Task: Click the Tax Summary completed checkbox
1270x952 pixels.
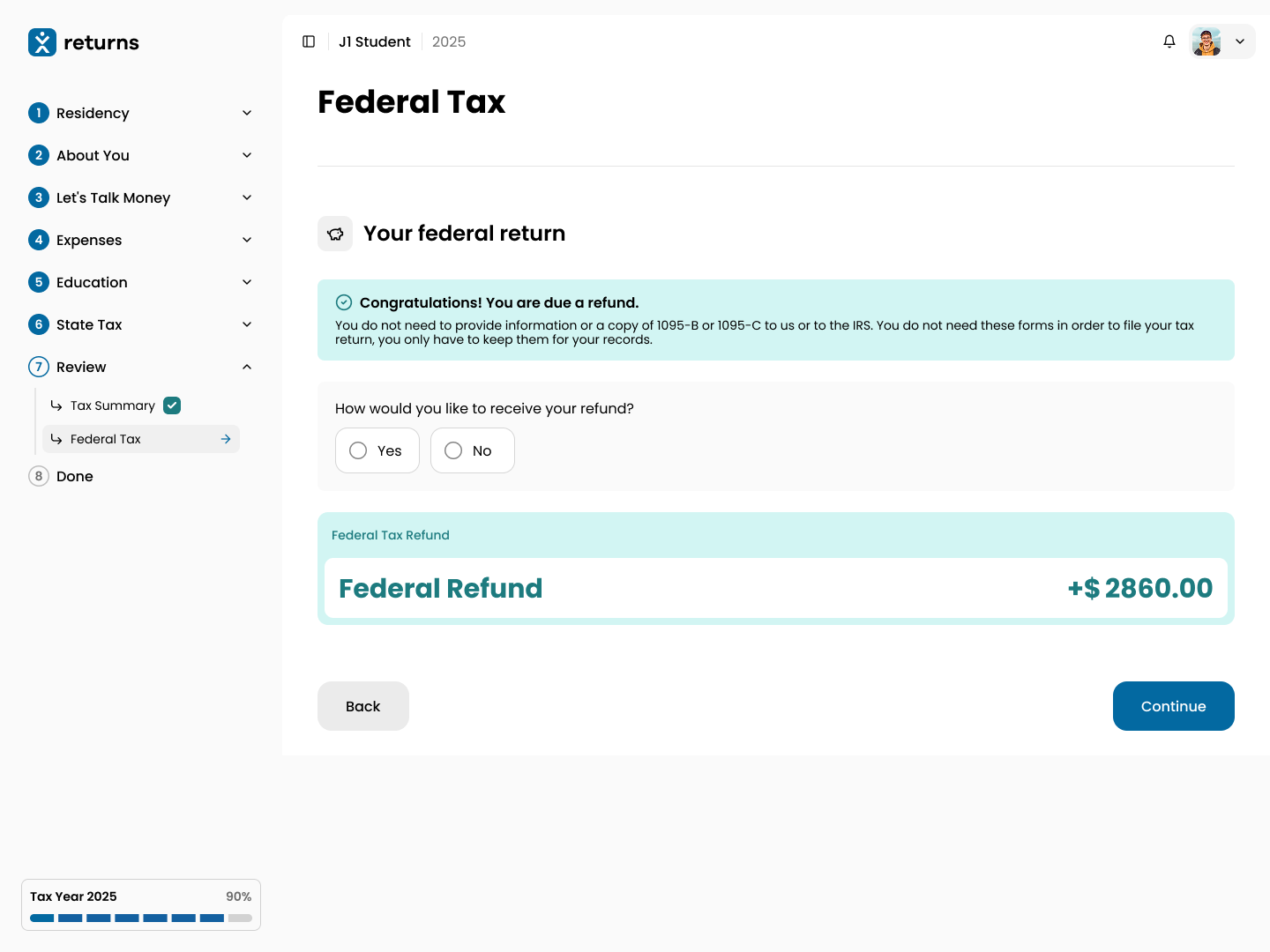Action: 172,405
